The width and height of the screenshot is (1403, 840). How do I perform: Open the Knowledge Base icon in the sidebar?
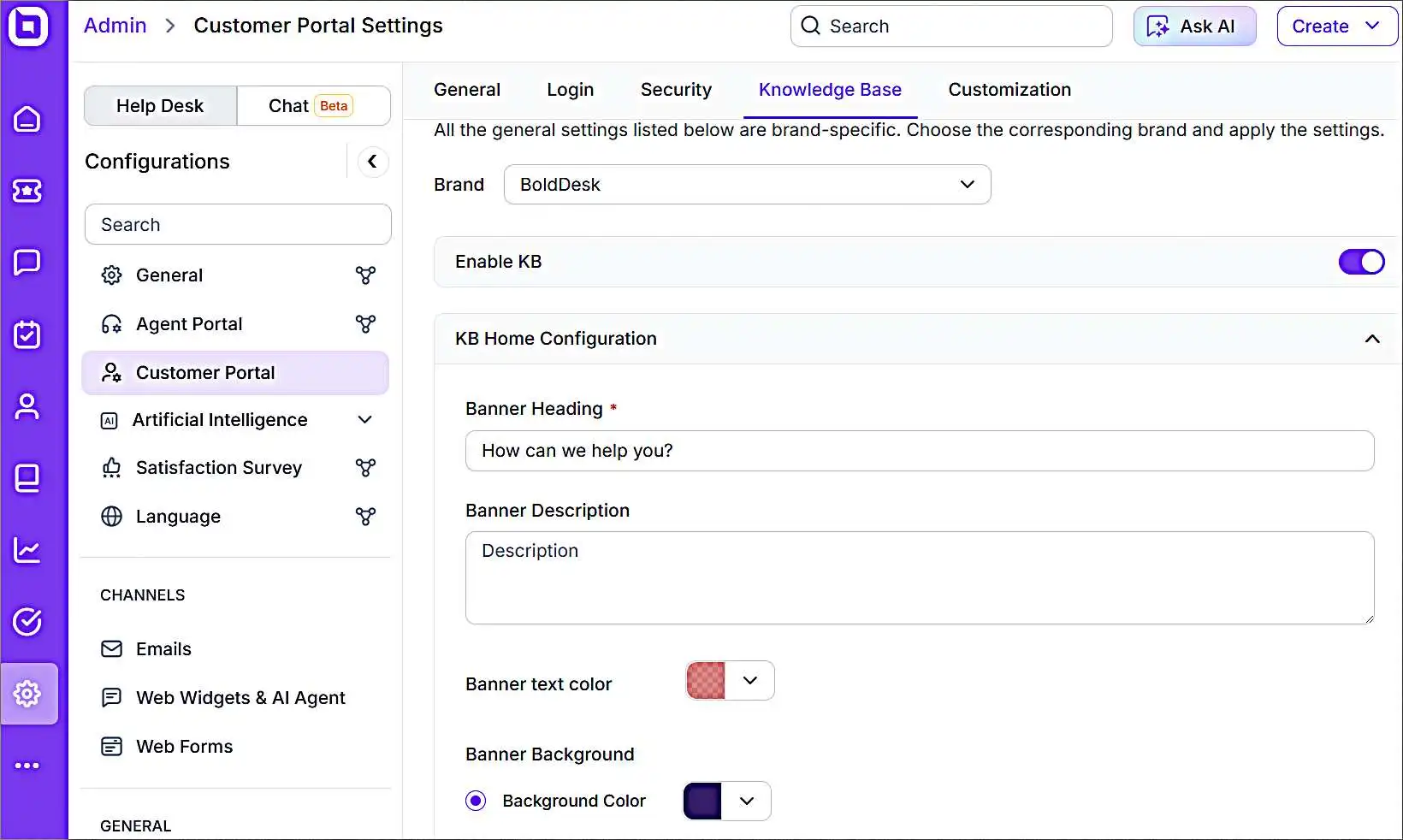(28, 478)
